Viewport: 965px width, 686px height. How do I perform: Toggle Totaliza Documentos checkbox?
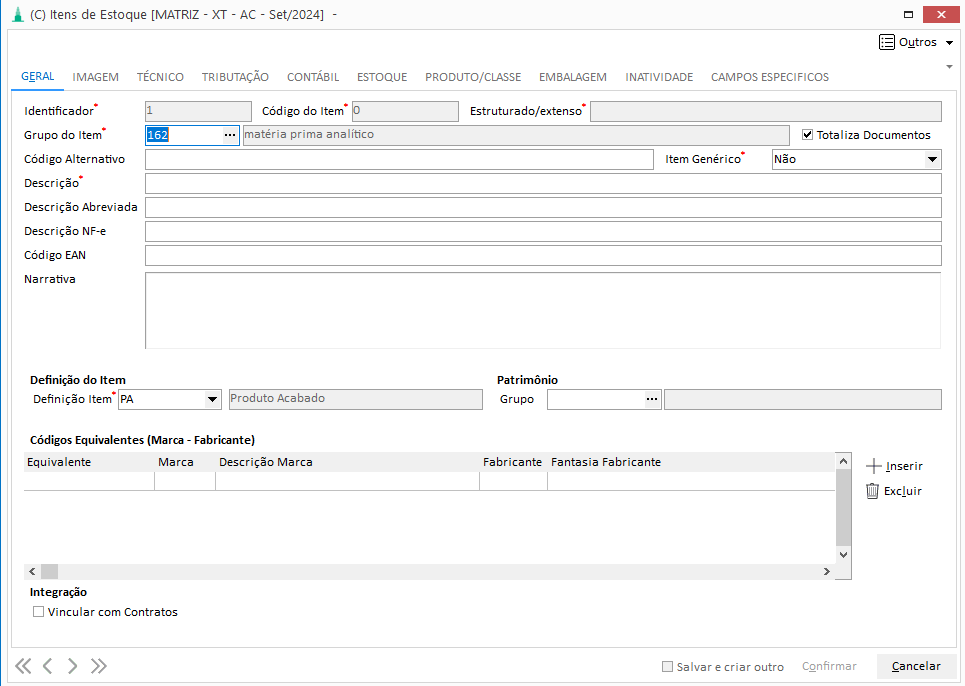click(x=807, y=135)
